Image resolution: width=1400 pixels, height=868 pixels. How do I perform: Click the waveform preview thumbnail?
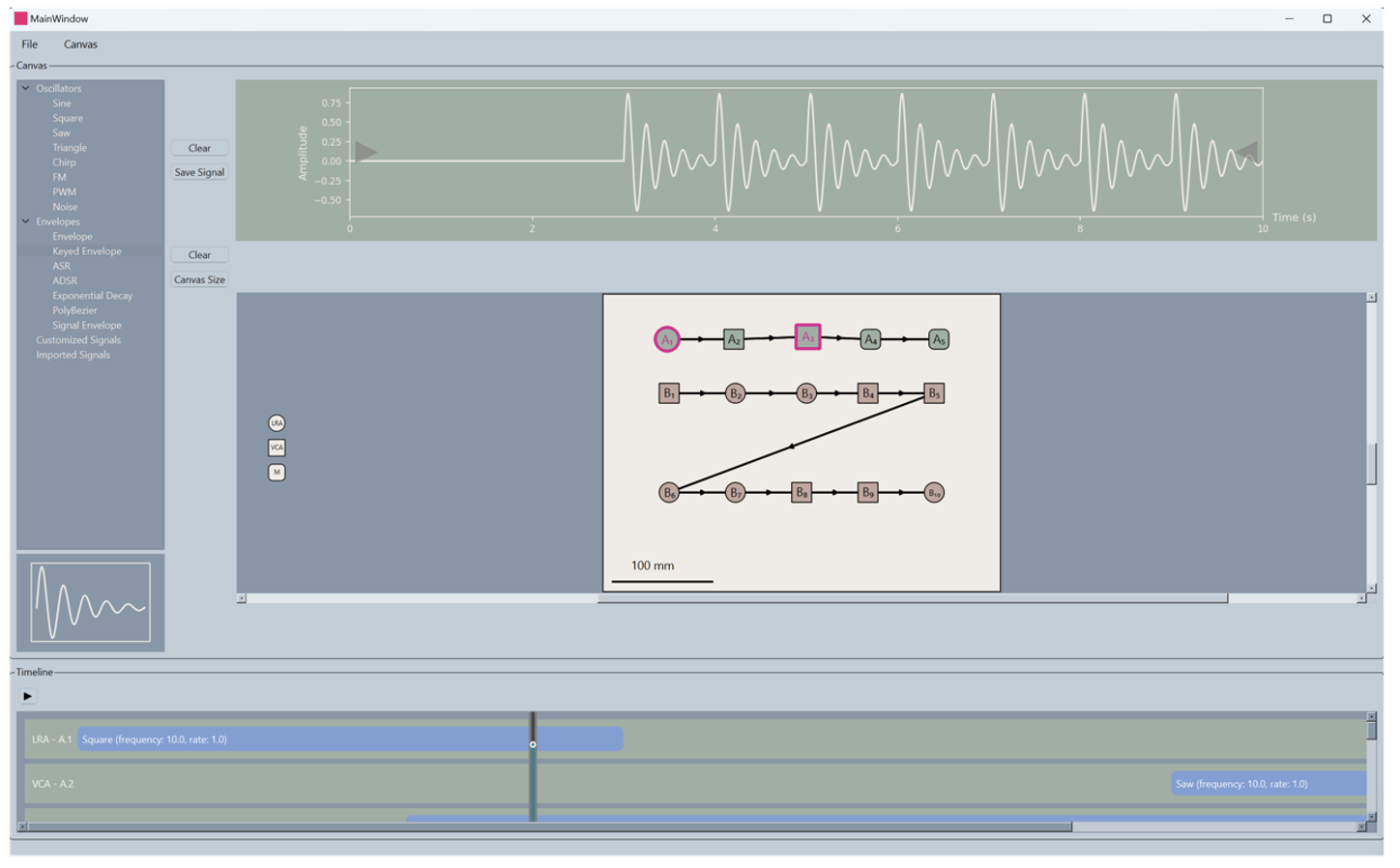[x=90, y=602]
